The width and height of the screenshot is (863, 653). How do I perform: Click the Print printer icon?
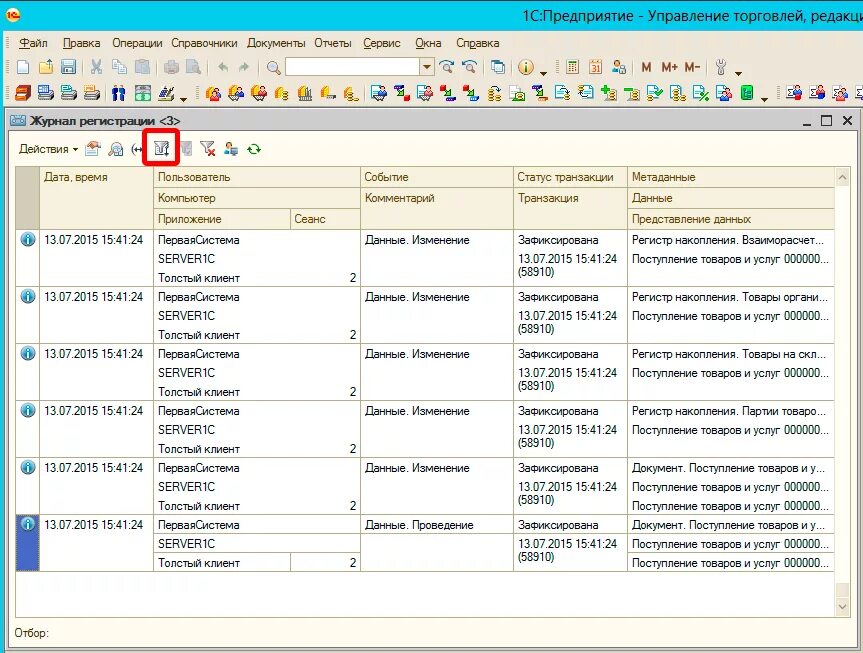tap(172, 67)
